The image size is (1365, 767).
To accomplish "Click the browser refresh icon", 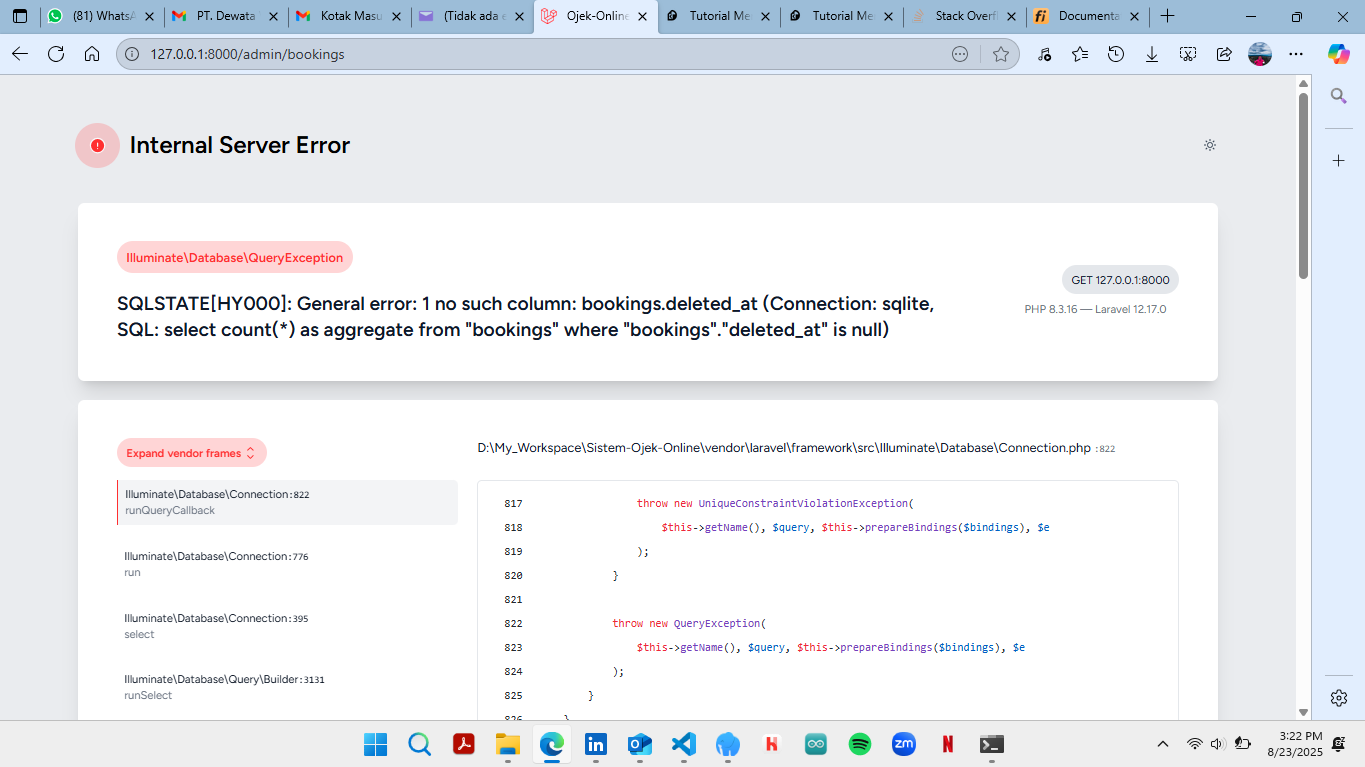I will click(x=56, y=54).
